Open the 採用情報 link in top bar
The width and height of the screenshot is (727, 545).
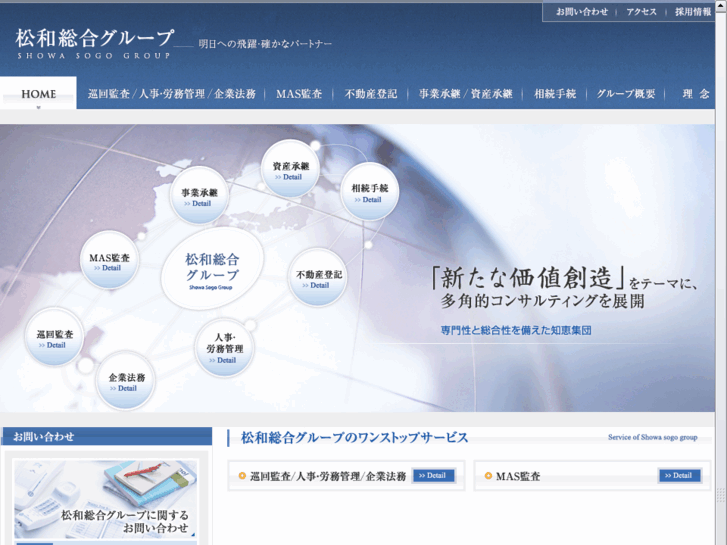[x=693, y=12]
